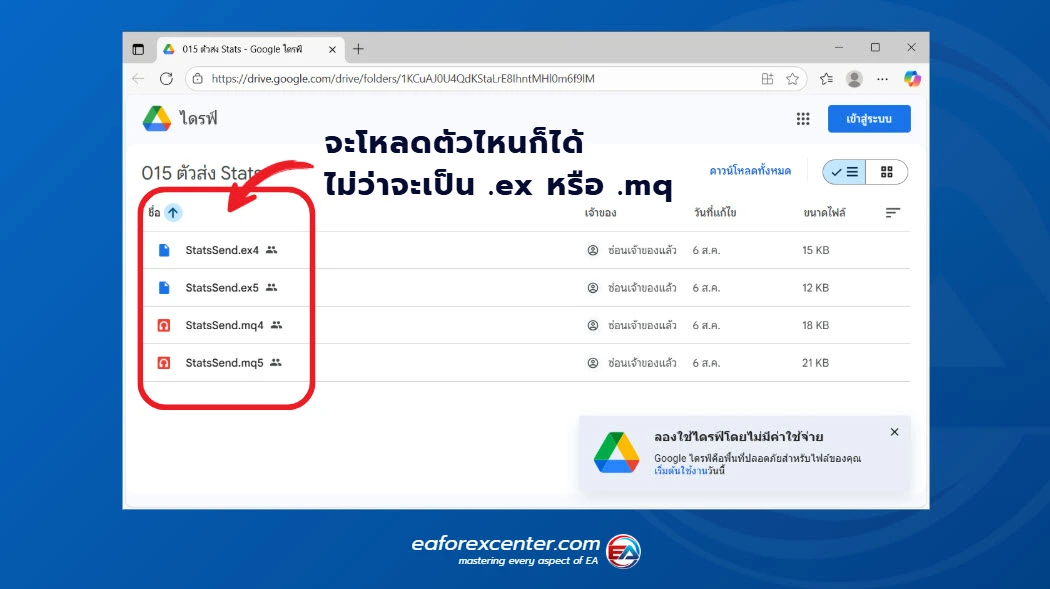This screenshot has height=589, width=1050.
Task: Click ดาวน์โหลดทั้งหมด download all link
Action: 750,171
